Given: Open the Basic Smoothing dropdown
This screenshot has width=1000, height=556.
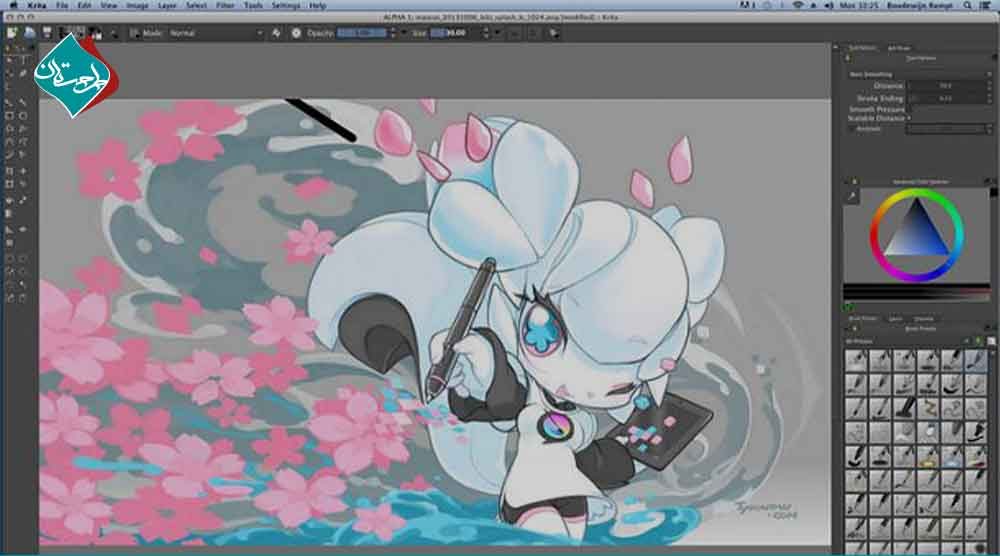Looking at the screenshot, I should (x=920, y=74).
